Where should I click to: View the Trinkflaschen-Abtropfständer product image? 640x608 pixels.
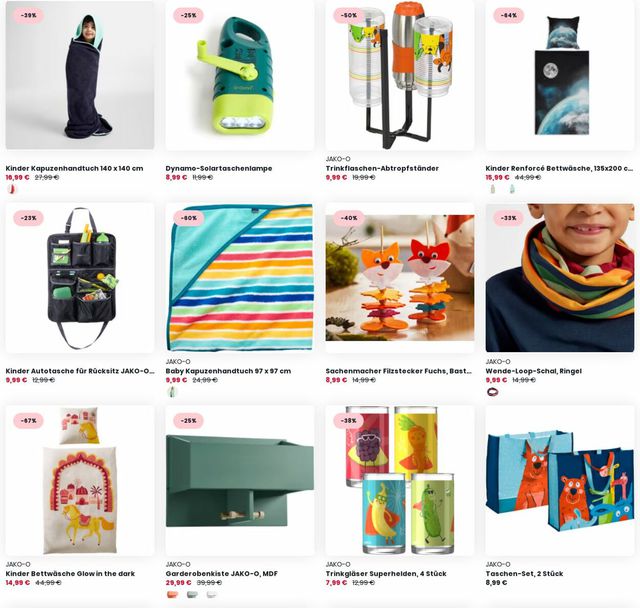click(x=400, y=75)
